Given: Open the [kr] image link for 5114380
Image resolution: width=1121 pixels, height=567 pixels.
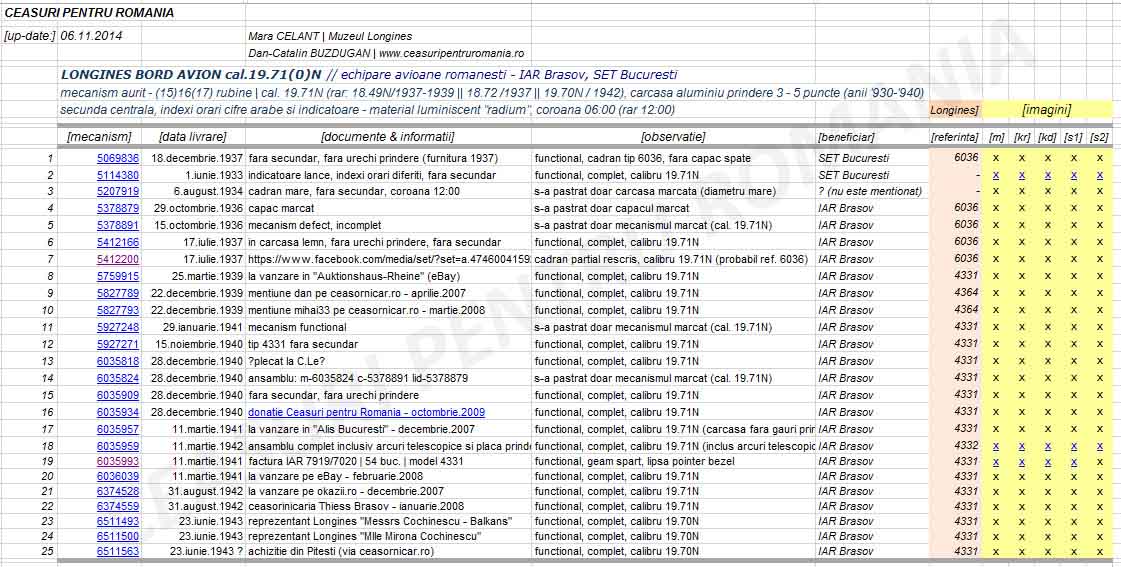Looking at the screenshot, I should [x=1022, y=175].
